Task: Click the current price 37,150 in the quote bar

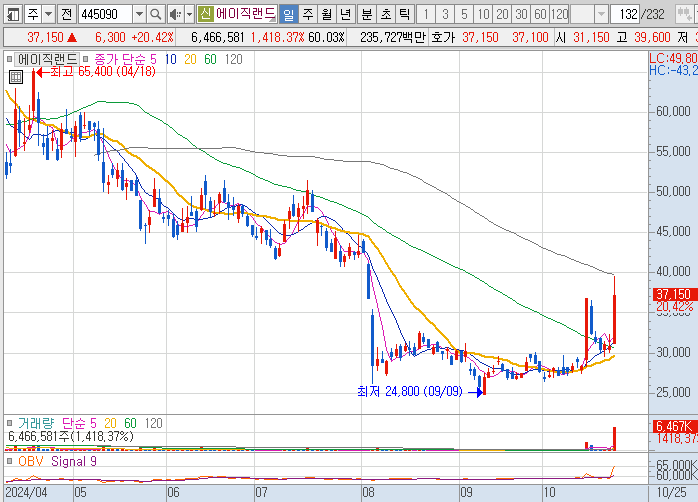Action: 45,37
